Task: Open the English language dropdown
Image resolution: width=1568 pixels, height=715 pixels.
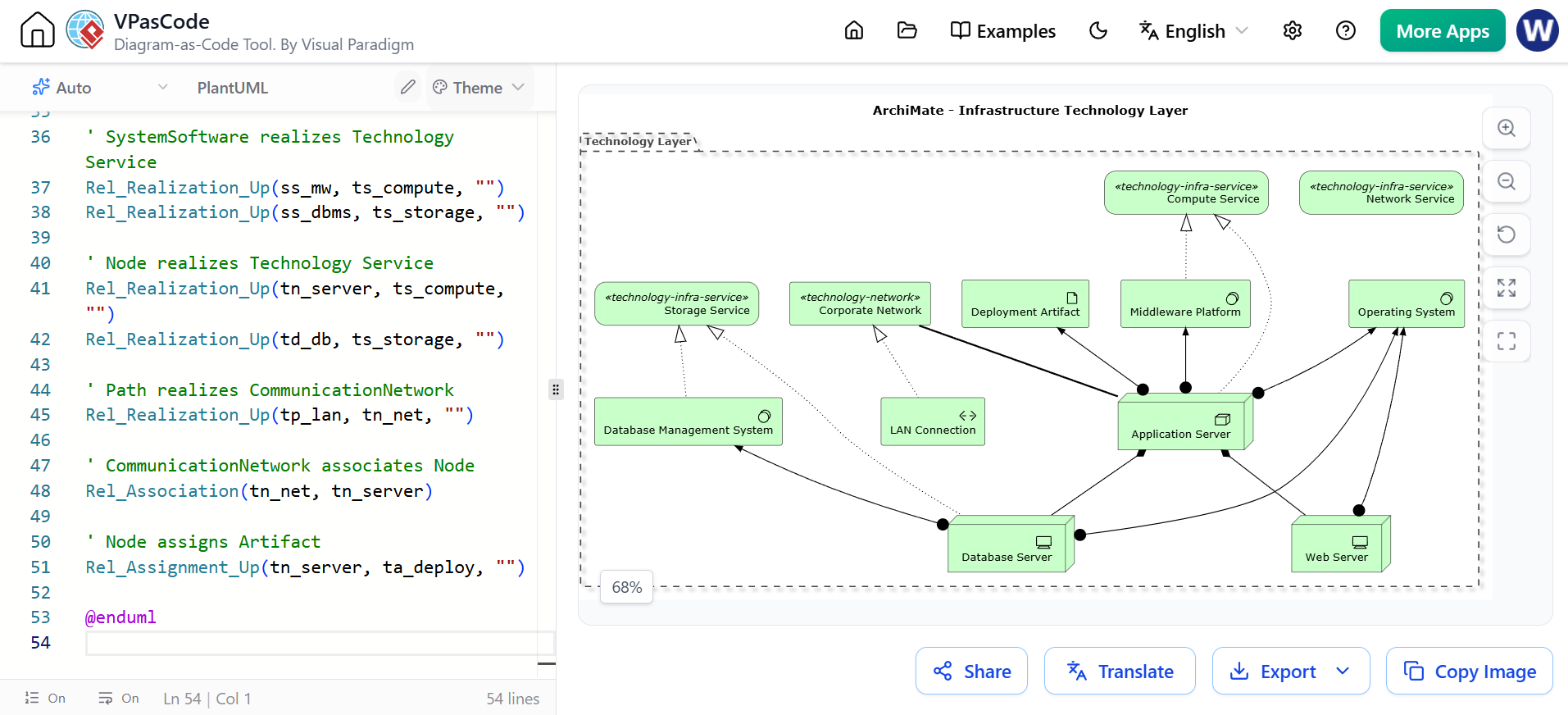Action: point(1193,31)
